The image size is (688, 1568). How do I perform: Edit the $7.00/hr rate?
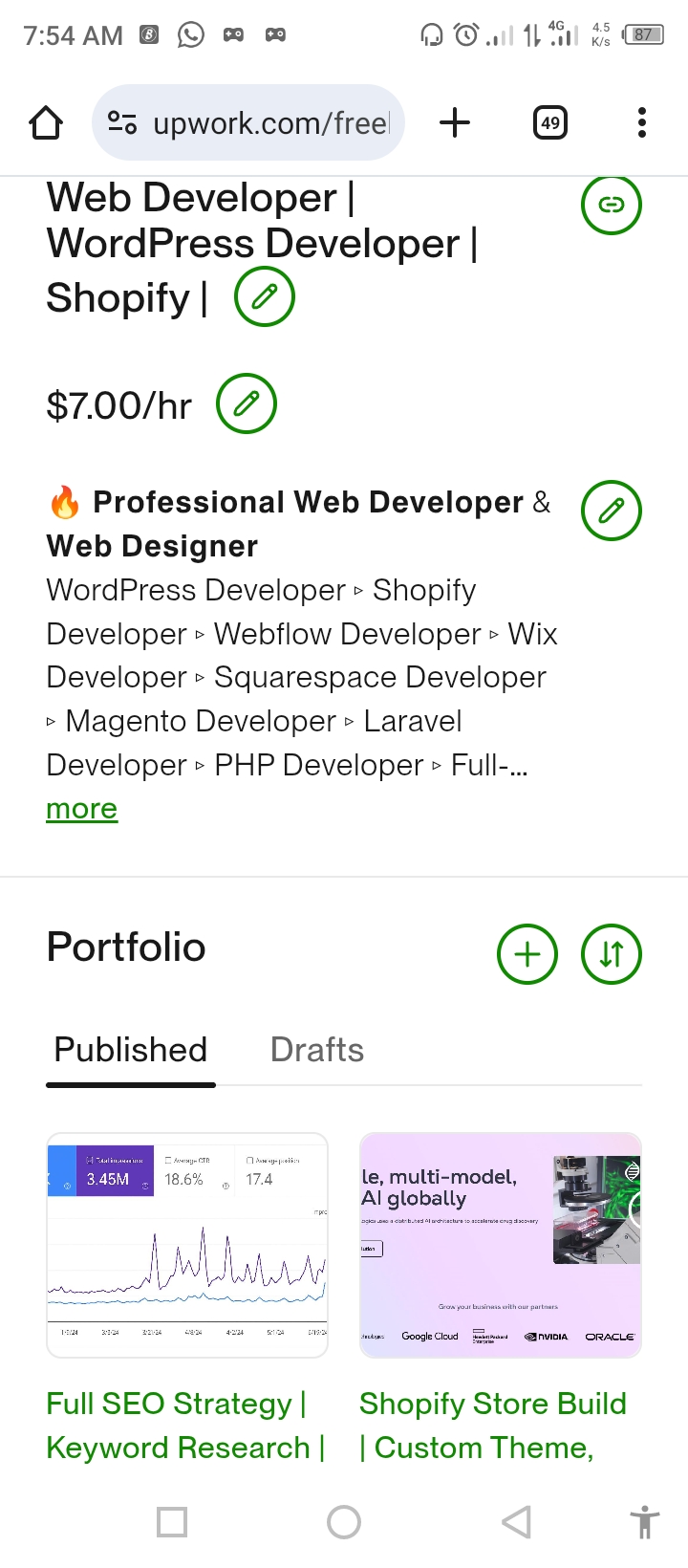(246, 404)
